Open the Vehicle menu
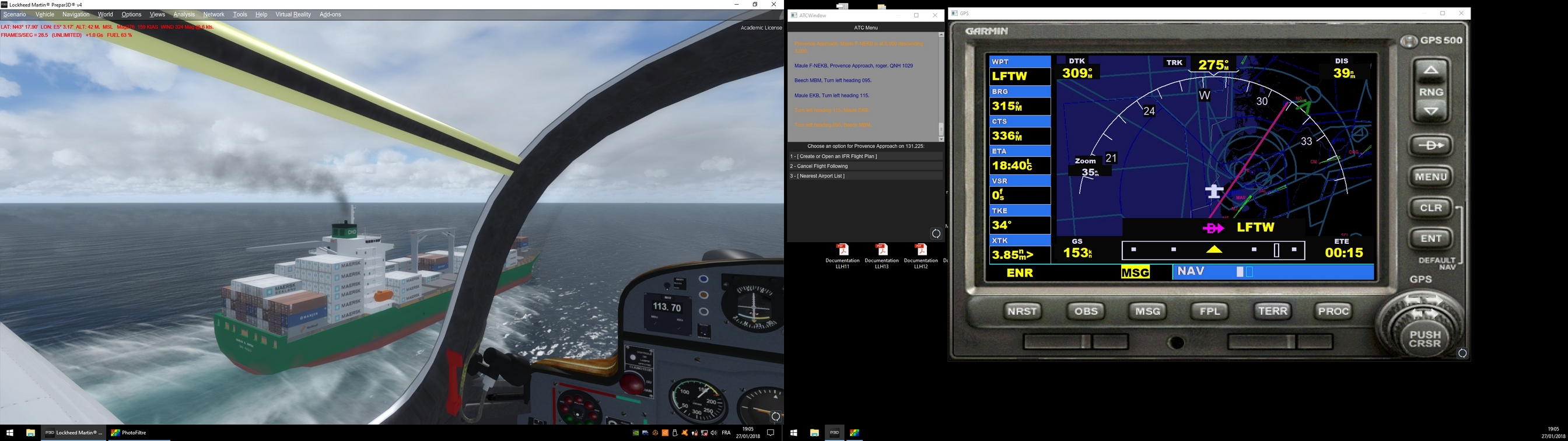1568x441 pixels. click(x=45, y=15)
